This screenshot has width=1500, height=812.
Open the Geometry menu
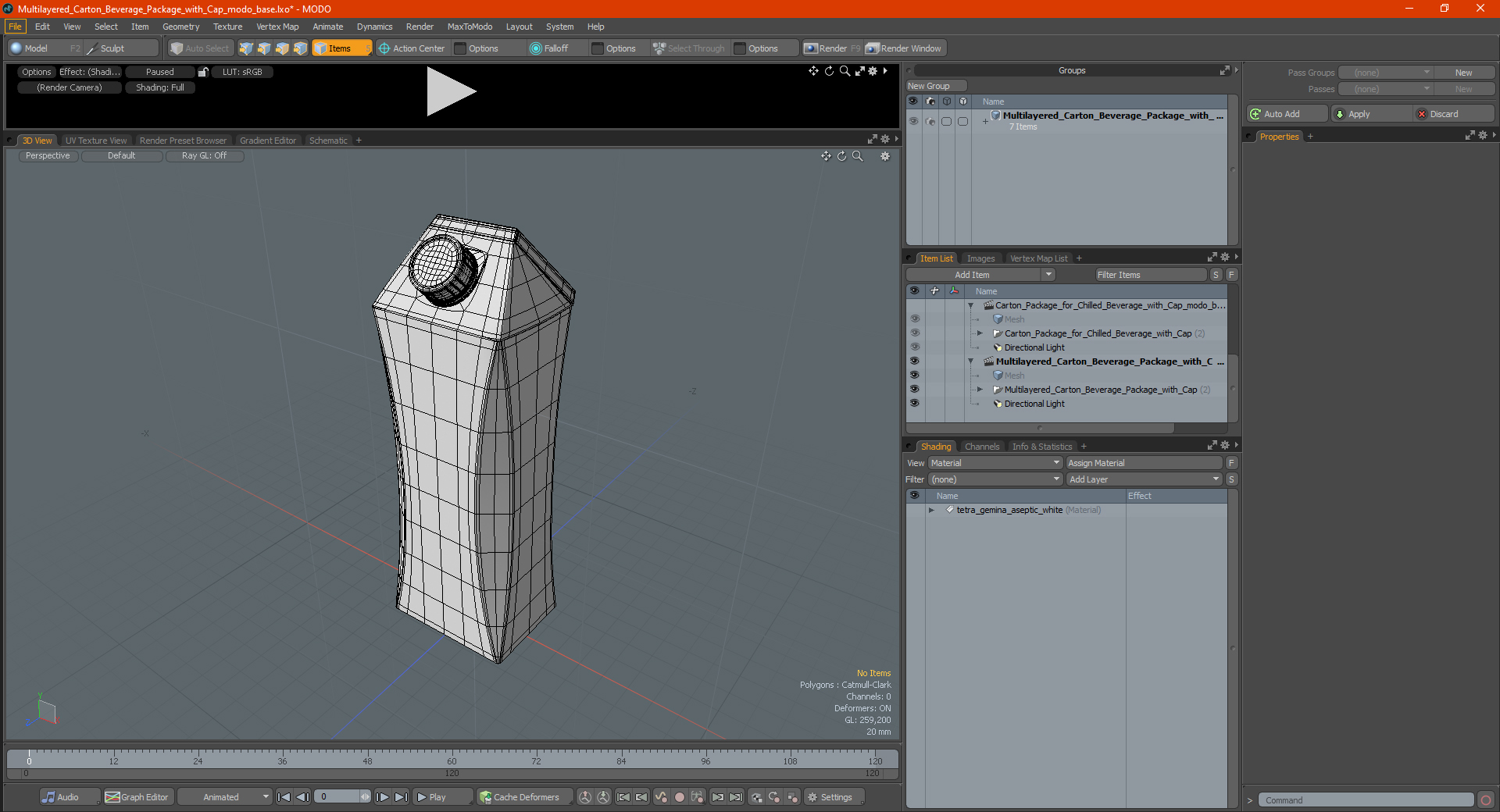coord(180,27)
